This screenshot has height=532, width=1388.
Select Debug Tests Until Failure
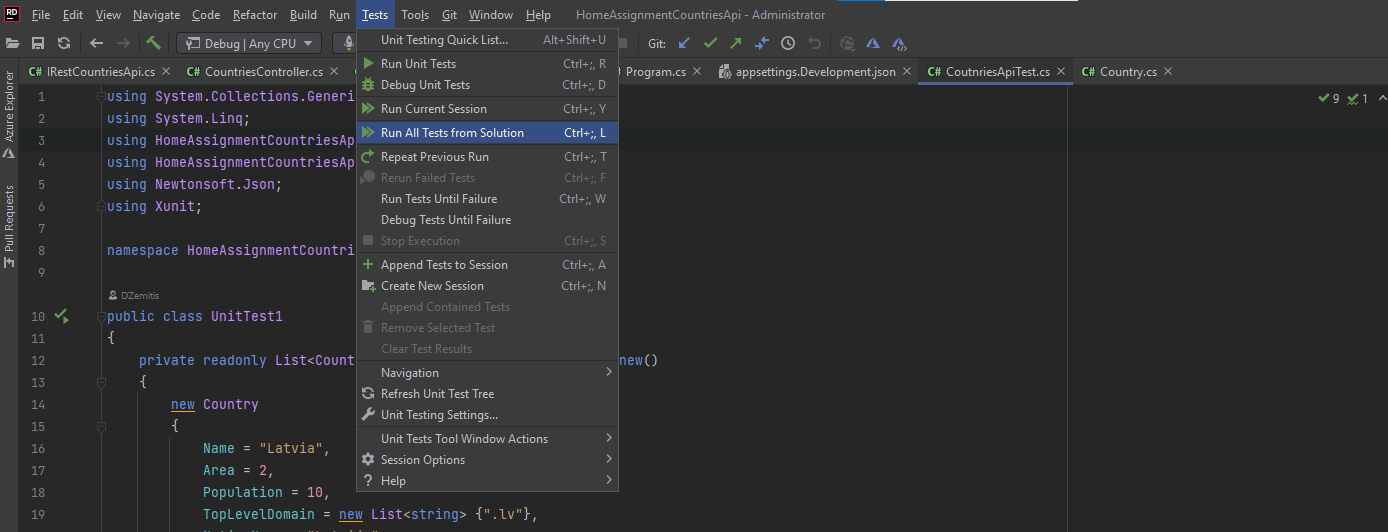(487, 220)
